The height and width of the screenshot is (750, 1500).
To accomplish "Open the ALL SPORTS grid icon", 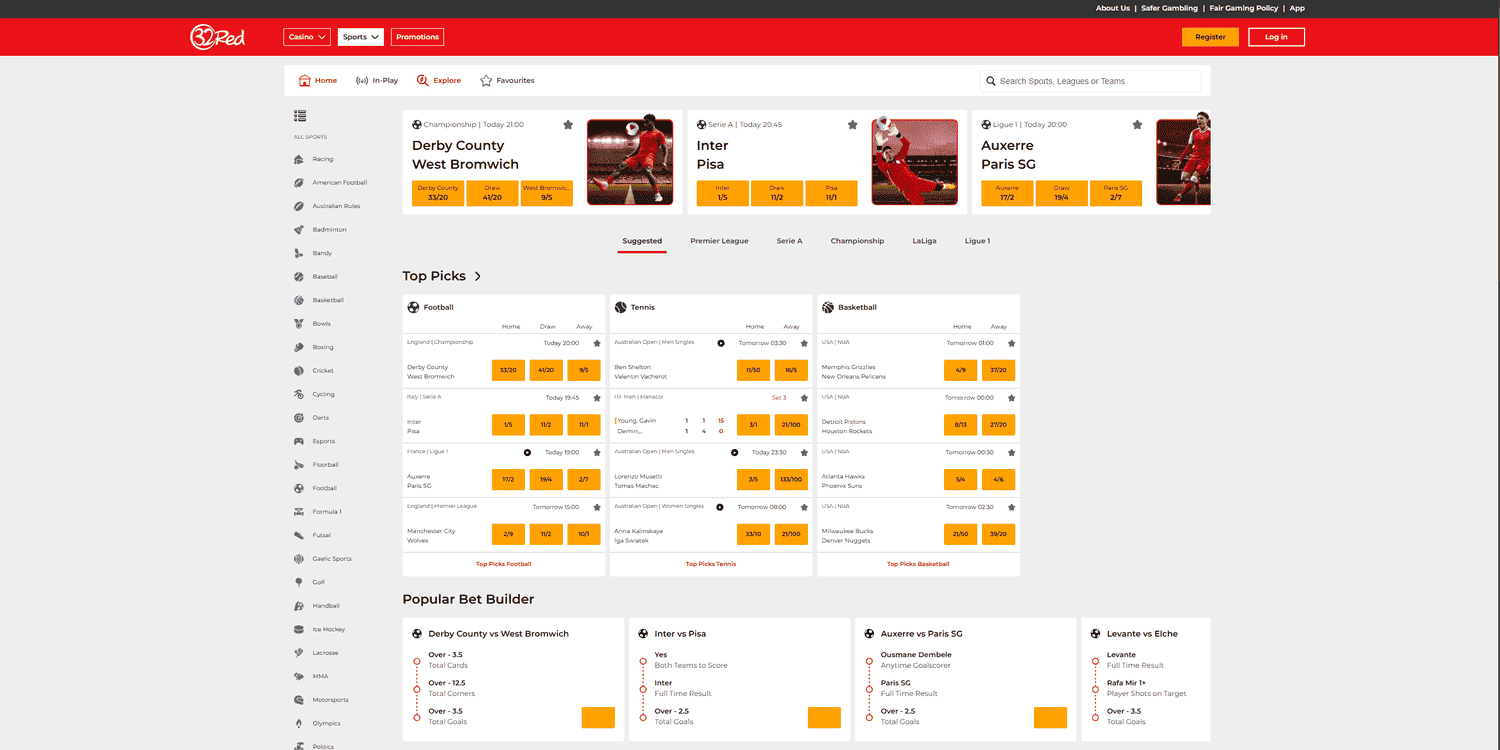I will (299, 115).
